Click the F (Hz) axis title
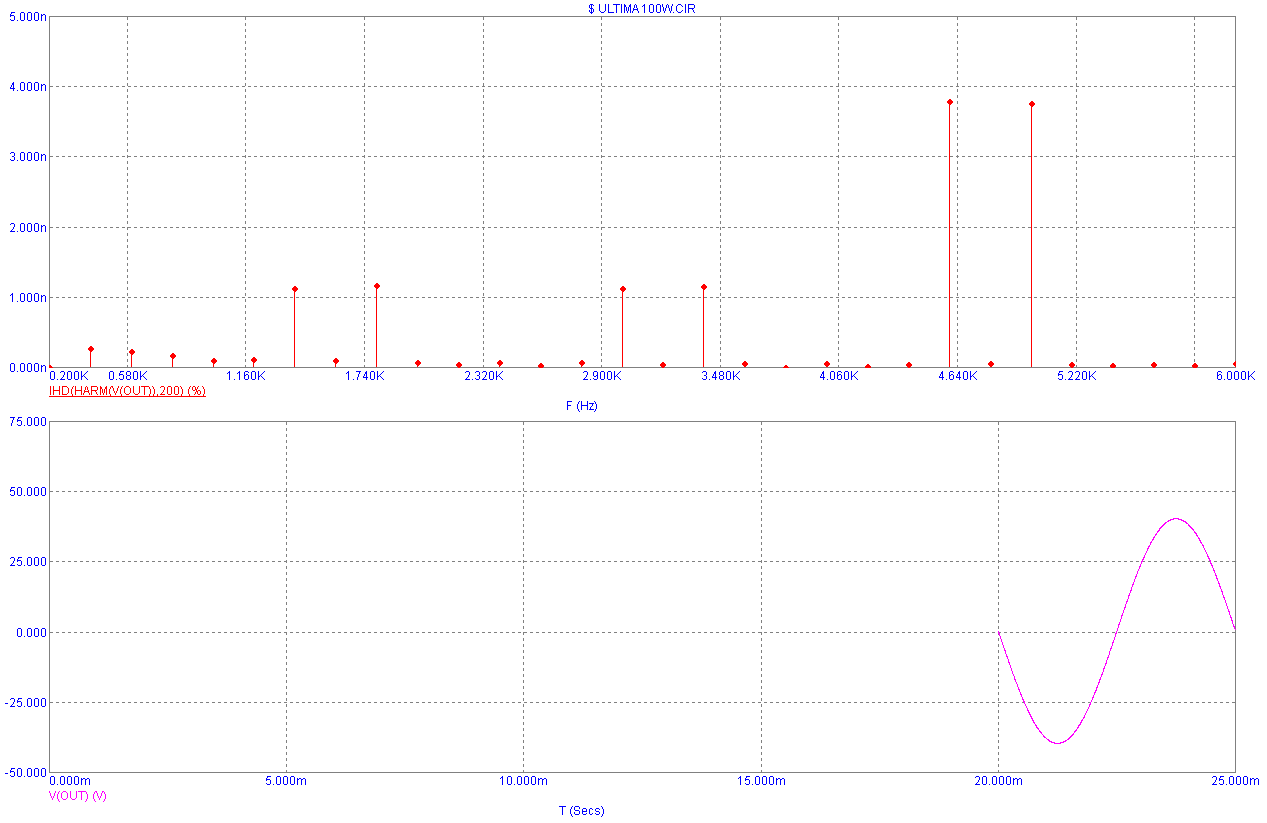Image resolution: width=1267 pixels, height=823 pixels. (x=582, y=406)
